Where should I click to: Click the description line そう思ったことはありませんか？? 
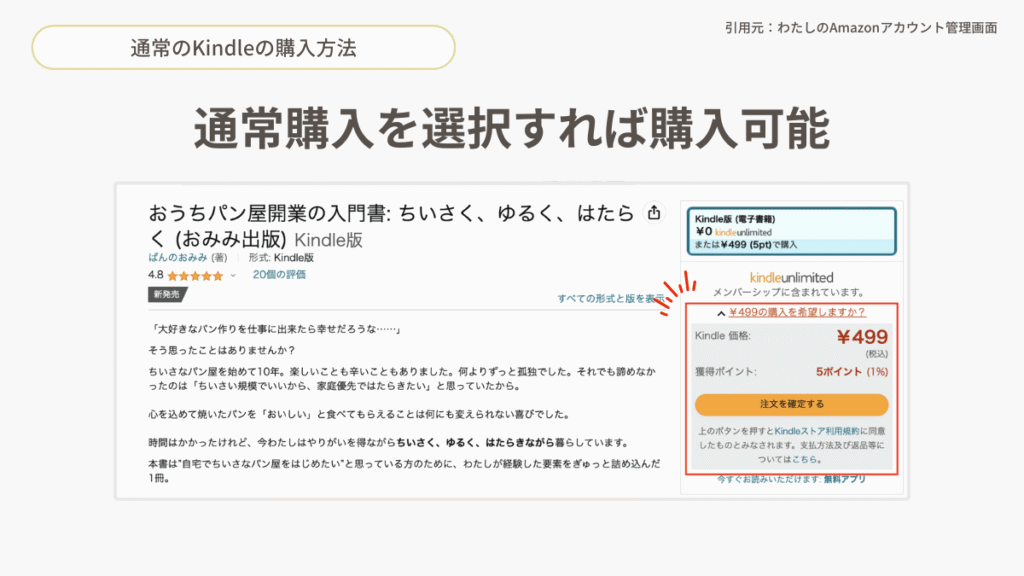tap(222, 350)
